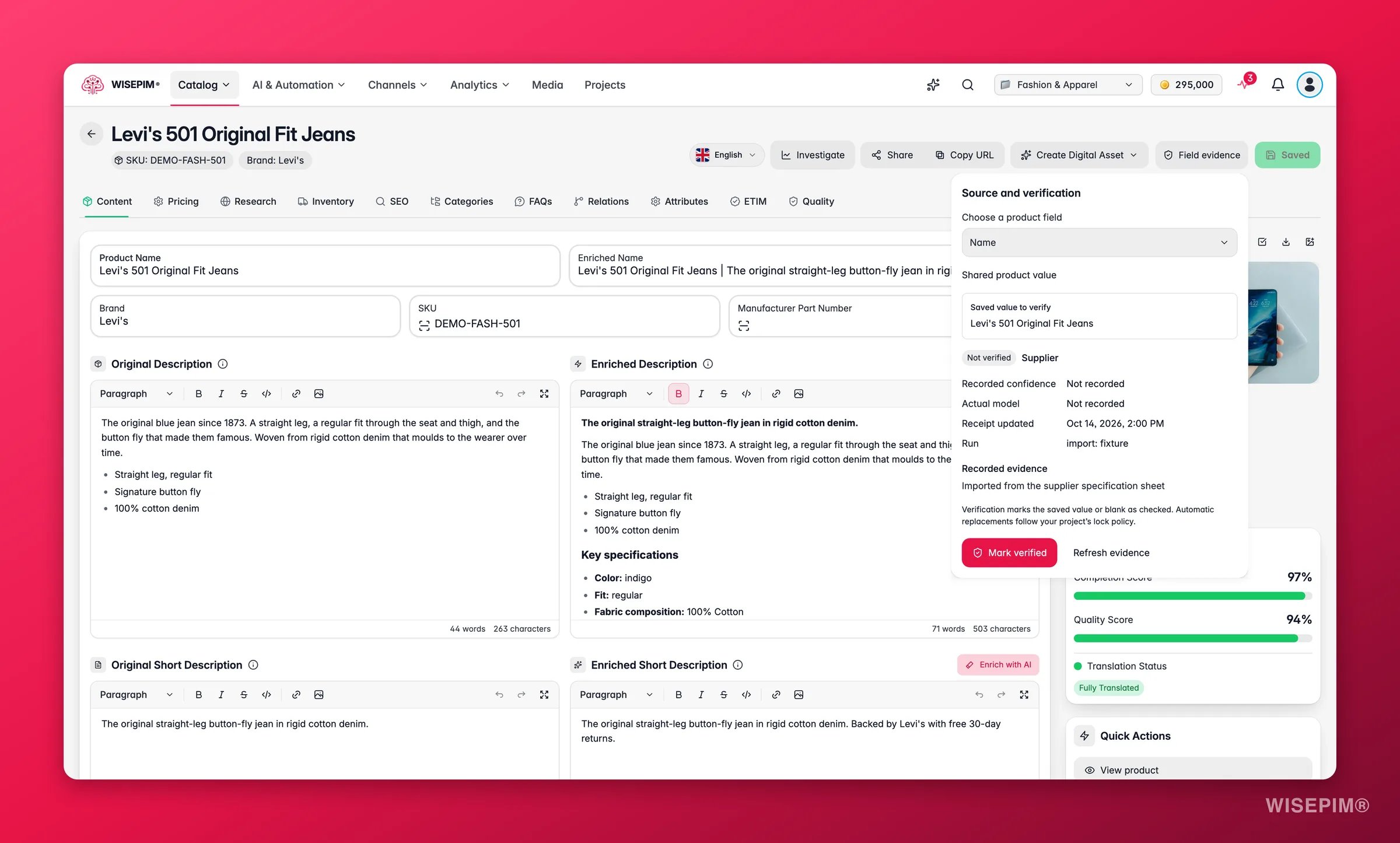This screenshot has width=1400, height=843.
Task: Expand Original Short Description editor fullscreen
Action: pyautogui.click(x=544, y=695)
